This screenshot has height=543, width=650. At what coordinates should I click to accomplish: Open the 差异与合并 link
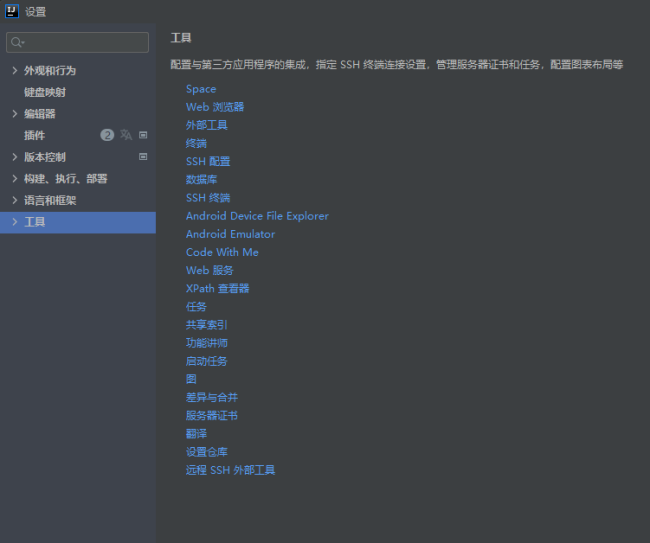click(x=212, y=398)
